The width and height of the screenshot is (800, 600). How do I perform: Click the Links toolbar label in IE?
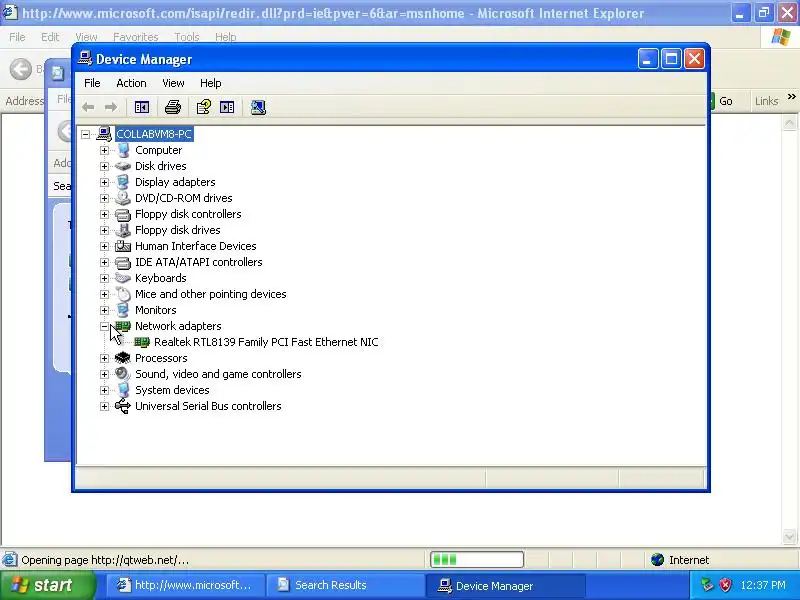coord(766,101)
